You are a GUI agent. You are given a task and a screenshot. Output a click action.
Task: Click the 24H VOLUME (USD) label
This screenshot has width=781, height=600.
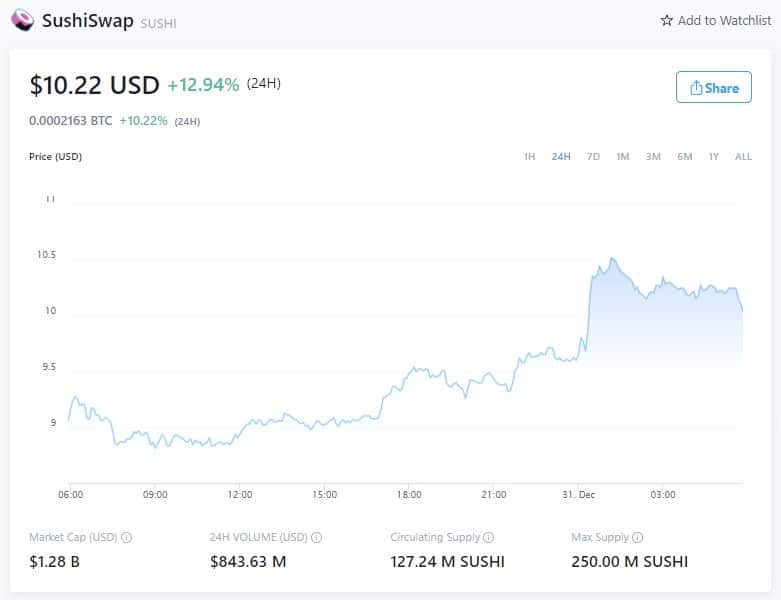click(259, 537)
